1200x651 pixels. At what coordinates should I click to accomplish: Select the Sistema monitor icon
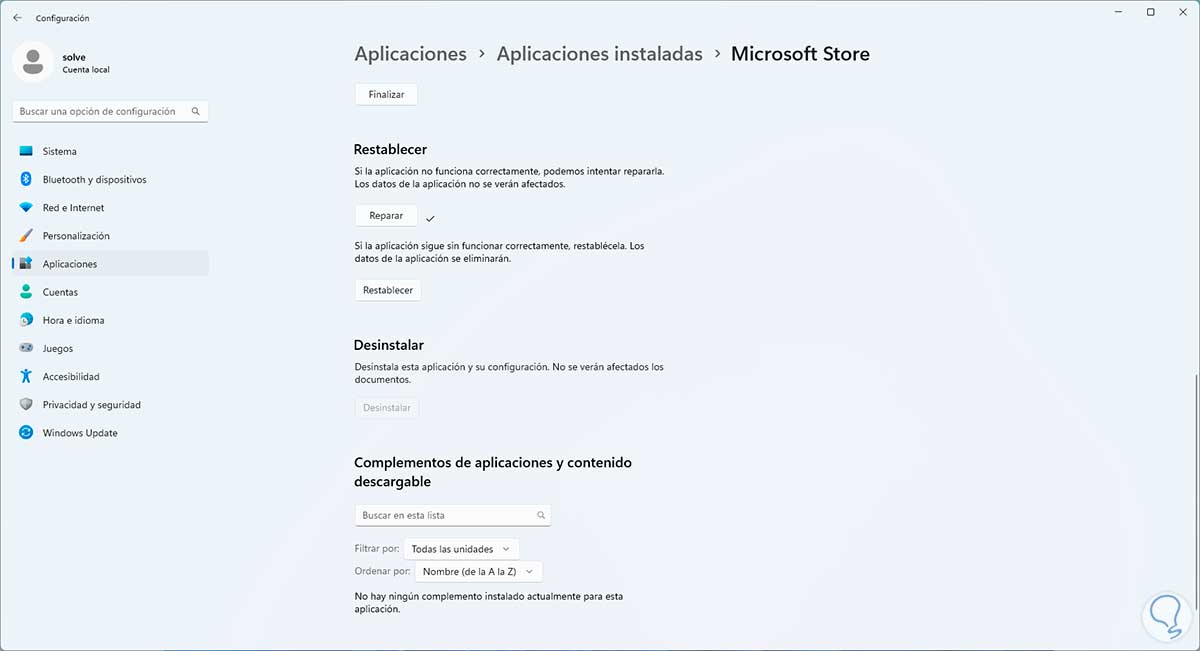tap(26, 151)
